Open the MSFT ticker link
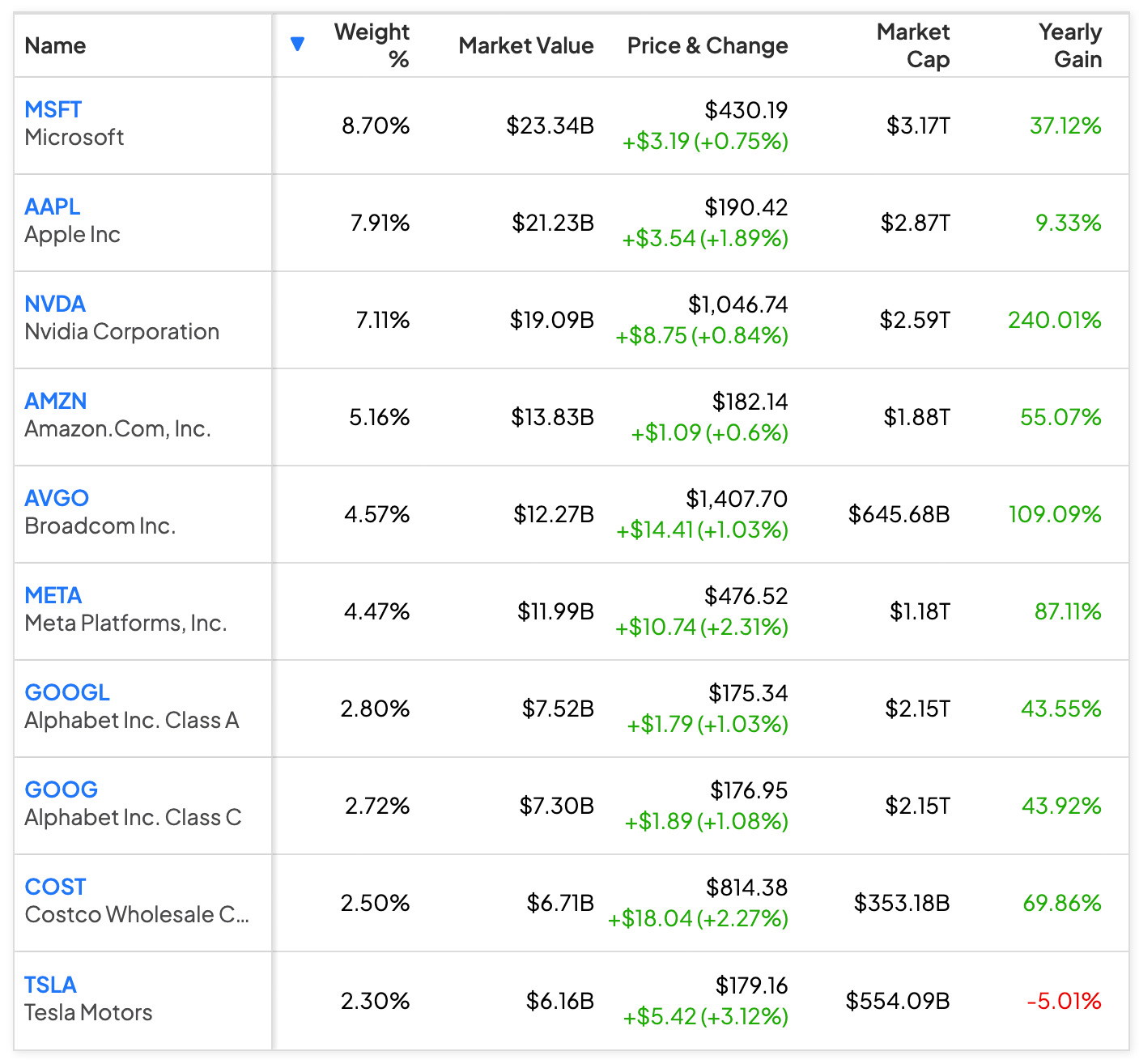 pos(53,109)
